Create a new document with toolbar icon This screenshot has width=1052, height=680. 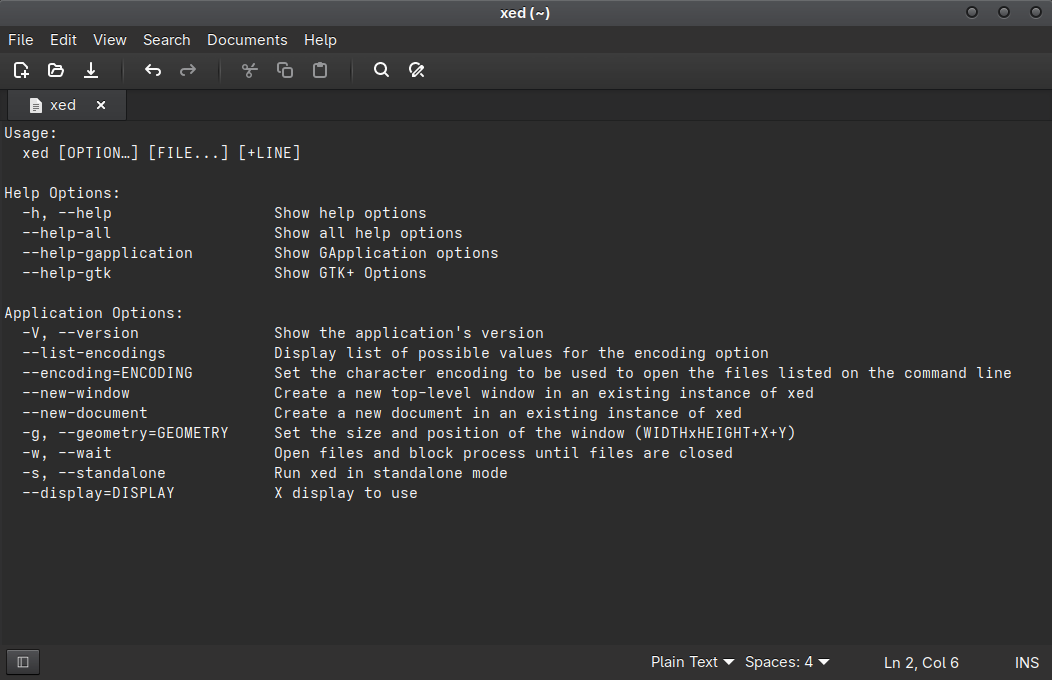(21, 70)
